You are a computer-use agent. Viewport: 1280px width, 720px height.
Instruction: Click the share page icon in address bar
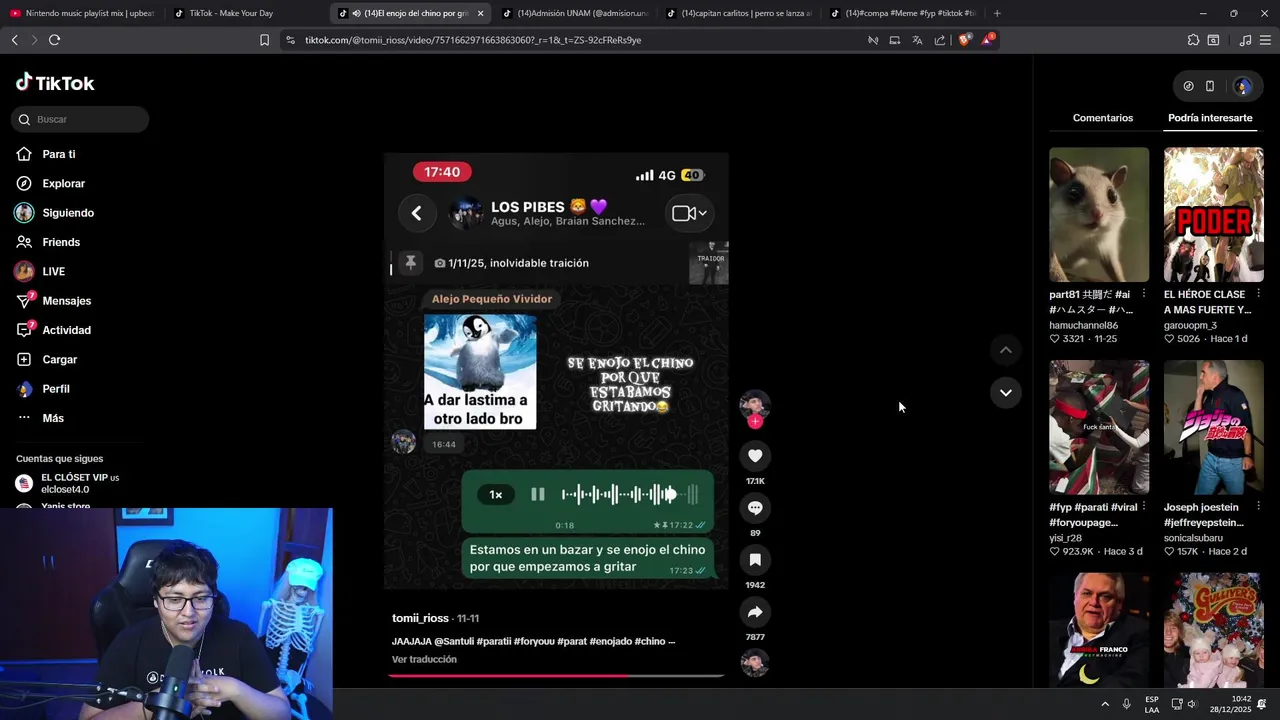(x=940, y=40)
